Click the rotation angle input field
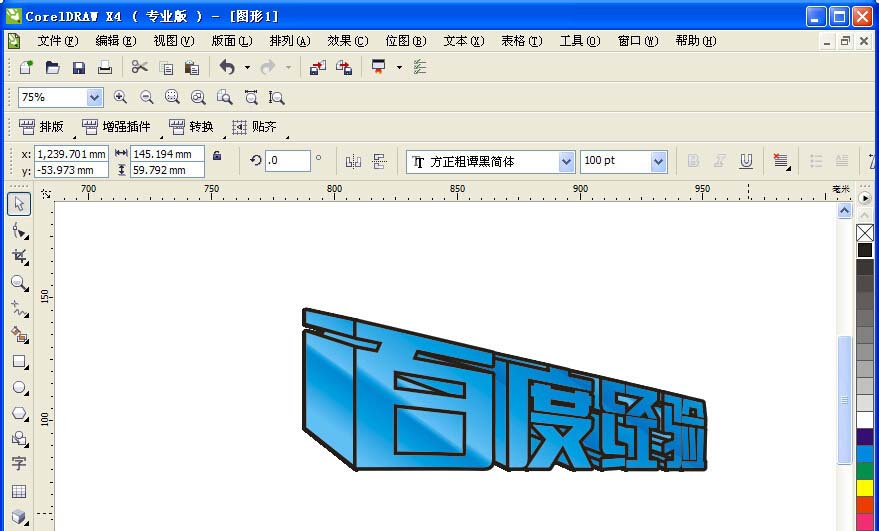 288,161
